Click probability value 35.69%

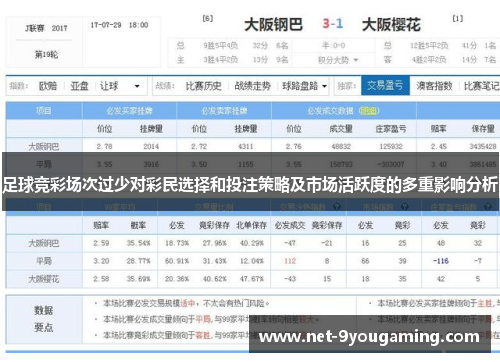click(138, 279)
